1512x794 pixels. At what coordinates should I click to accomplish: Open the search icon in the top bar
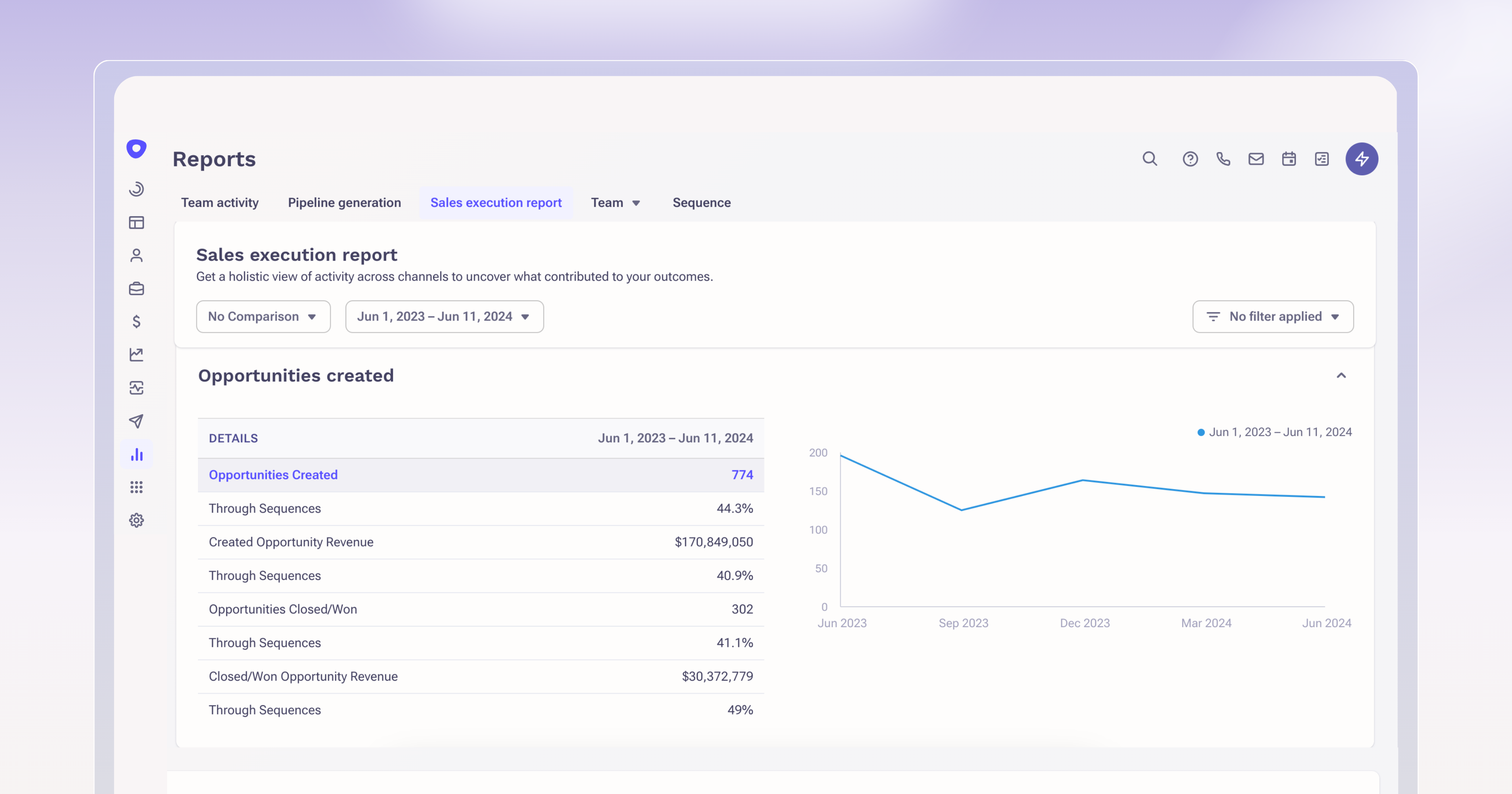point(1150,159)
